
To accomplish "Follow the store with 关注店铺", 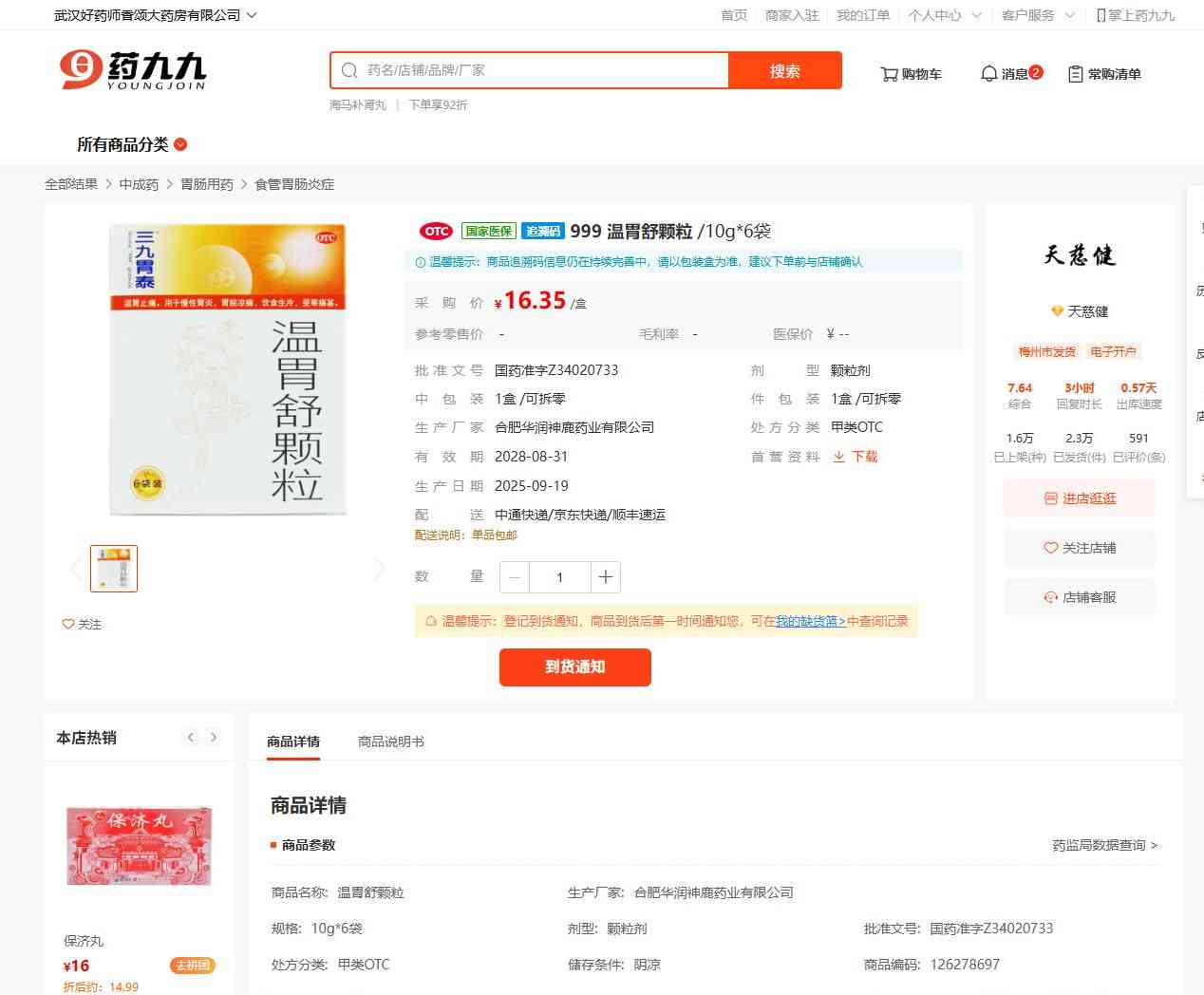I will [1080, 548].
